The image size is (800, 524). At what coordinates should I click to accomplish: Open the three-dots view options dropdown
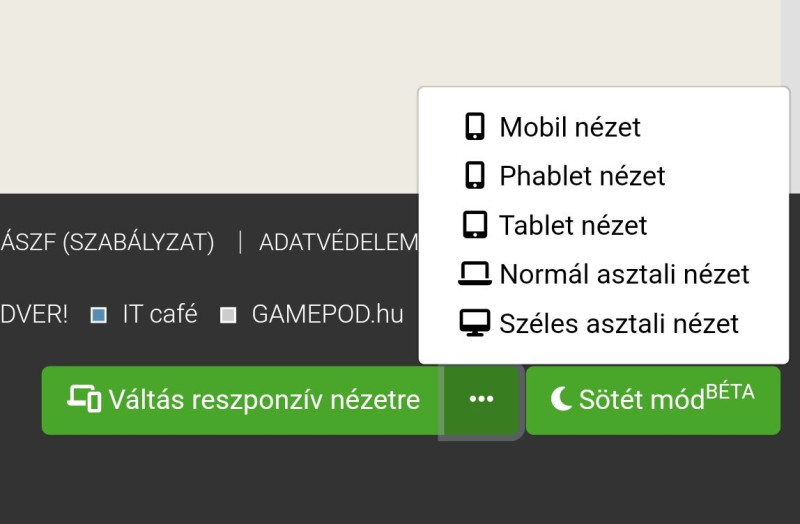coord(481,401)
